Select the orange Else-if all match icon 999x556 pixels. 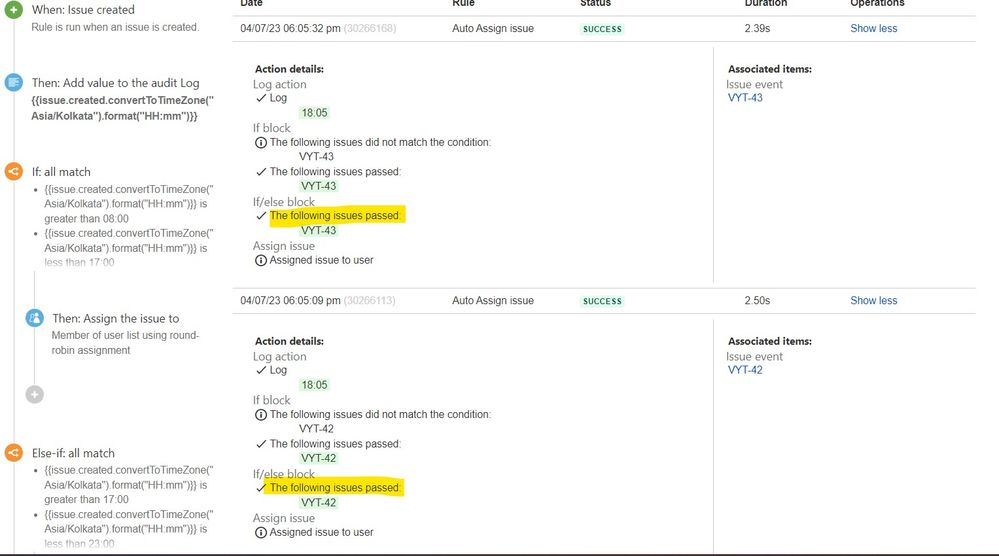13,453
